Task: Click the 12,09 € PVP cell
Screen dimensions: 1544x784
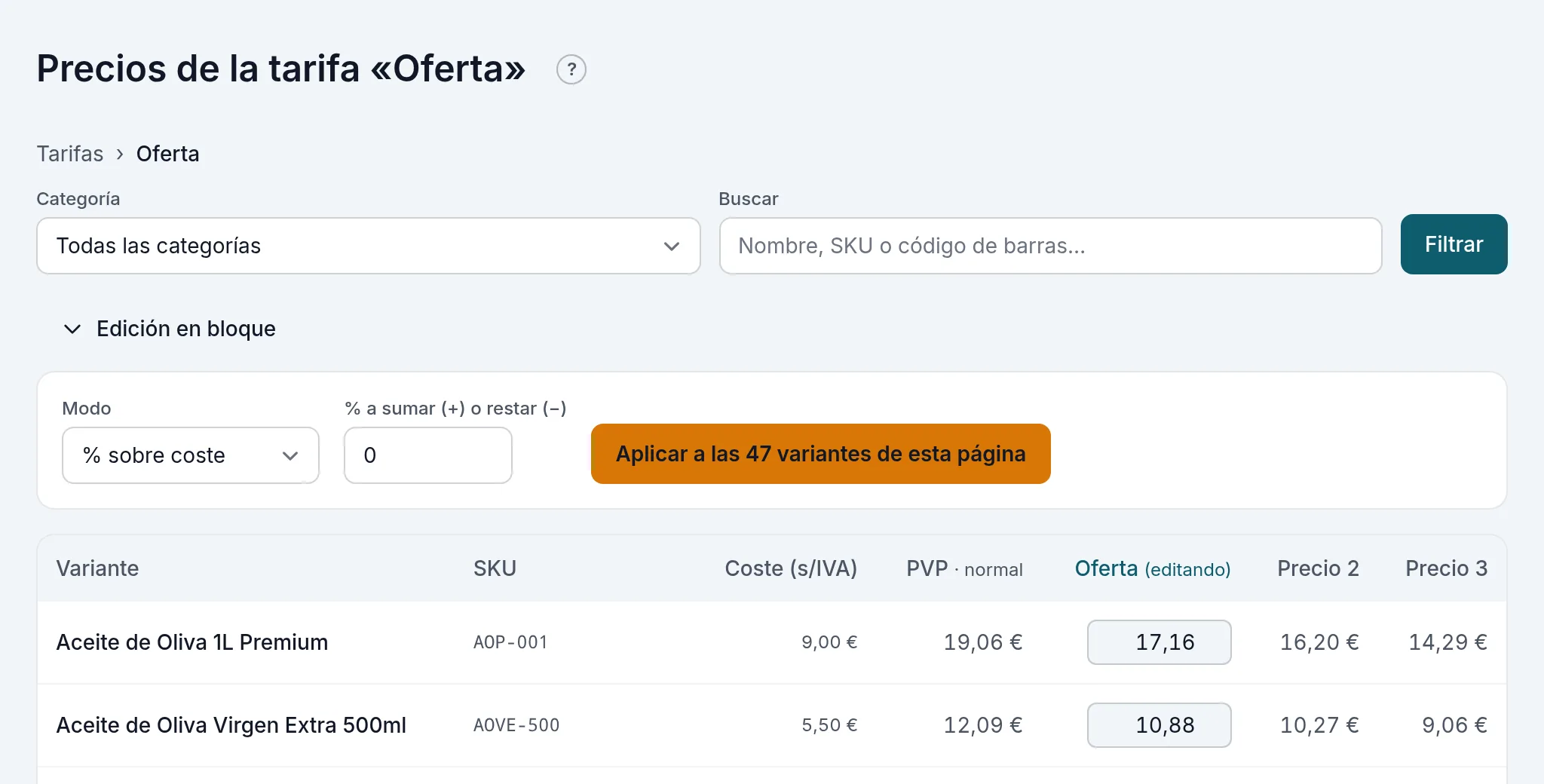Action: [x=983, y=725]
